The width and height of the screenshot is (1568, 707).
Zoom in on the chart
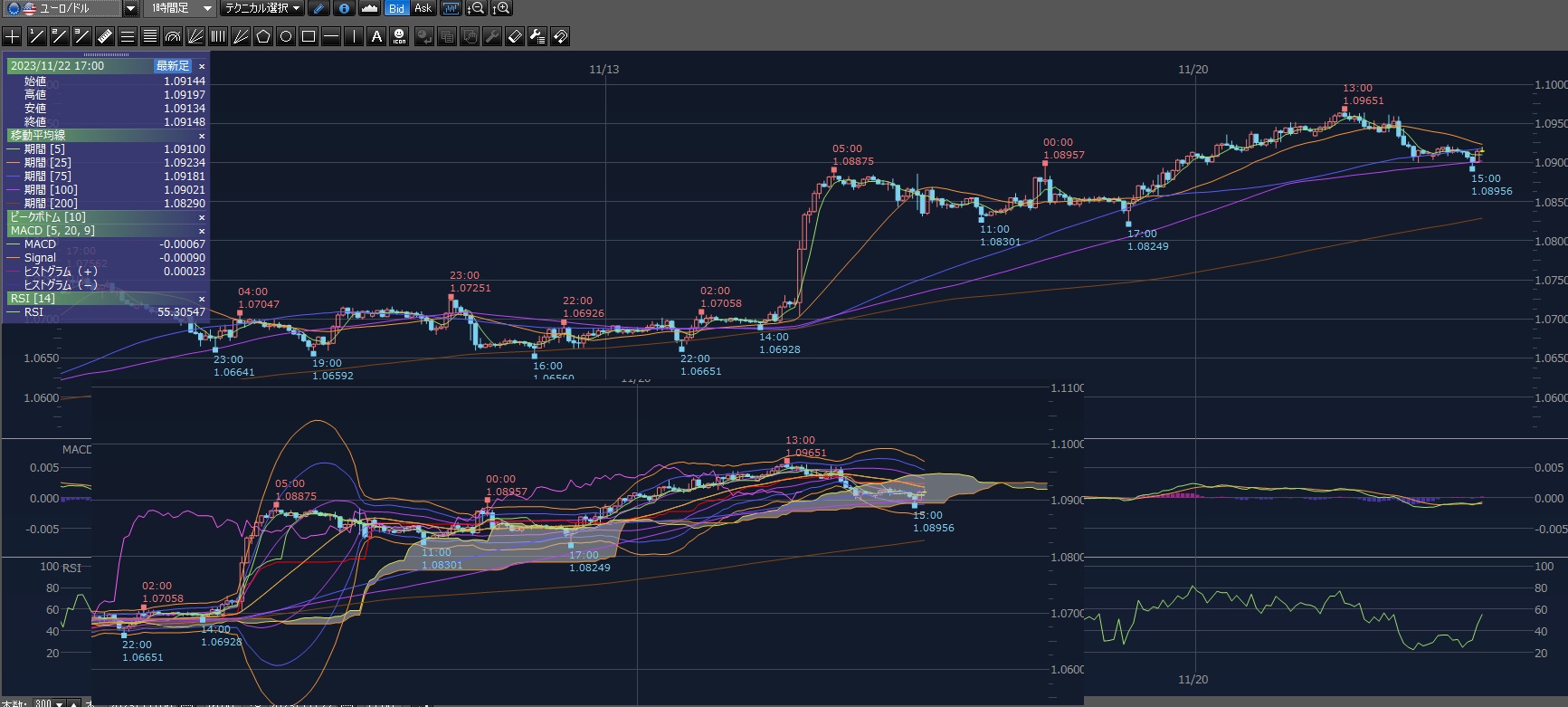click(x=500, y=8)
